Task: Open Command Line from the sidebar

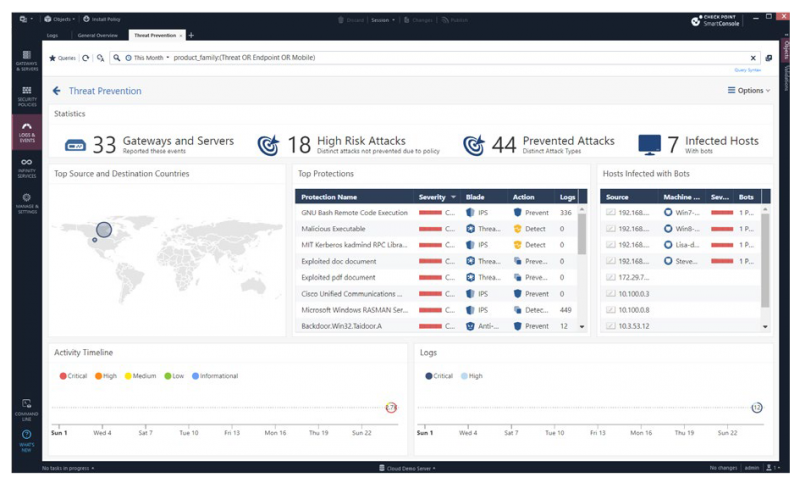Action: 27,410
